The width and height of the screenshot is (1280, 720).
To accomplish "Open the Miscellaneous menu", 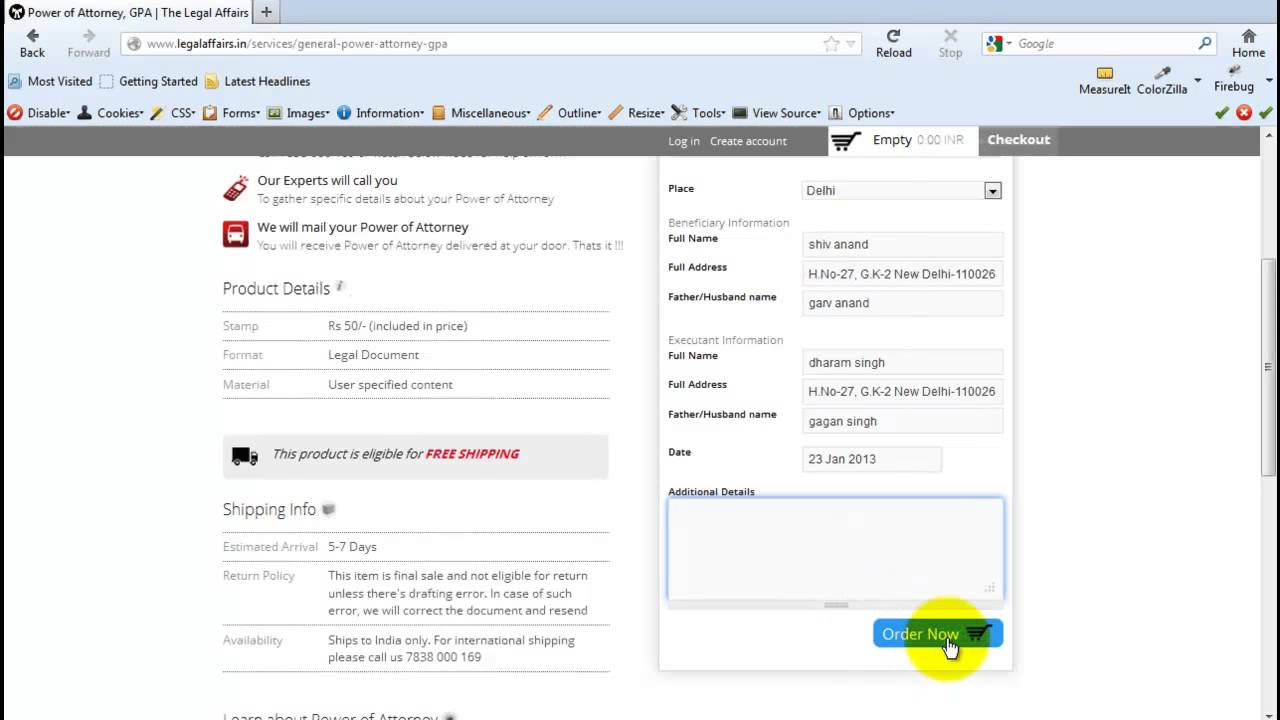I will coord(482,113).
